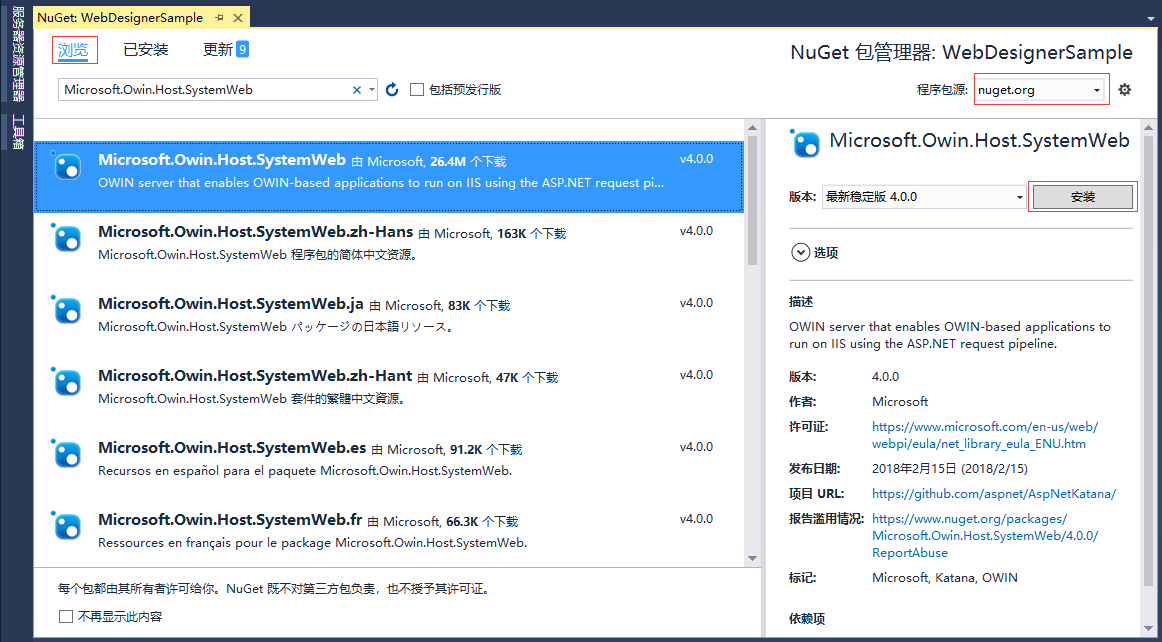Open the 工具箱 side tab

18,133
